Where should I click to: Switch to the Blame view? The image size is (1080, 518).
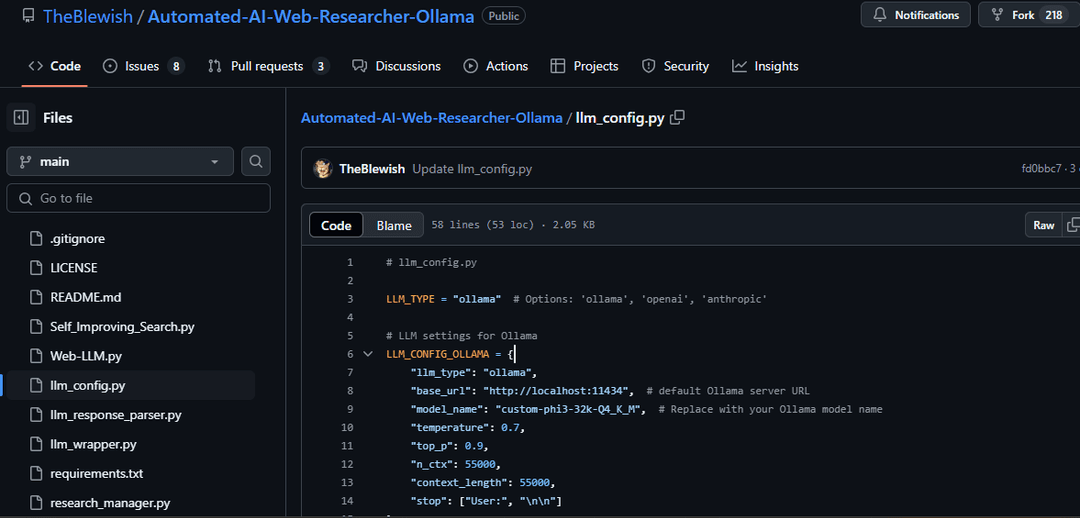point(394,225)
